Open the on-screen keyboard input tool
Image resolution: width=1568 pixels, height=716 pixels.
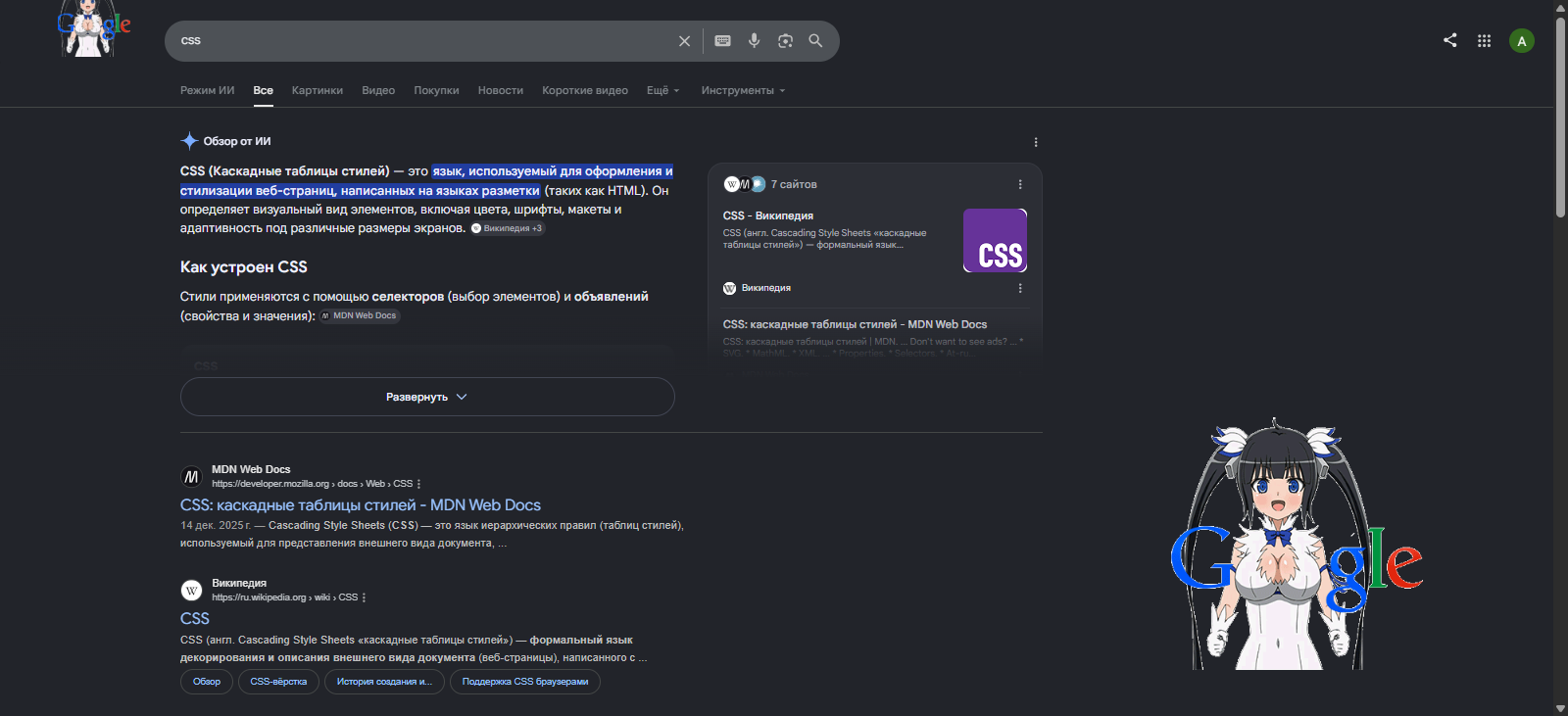pyautogui.click(x=723, y=41)
